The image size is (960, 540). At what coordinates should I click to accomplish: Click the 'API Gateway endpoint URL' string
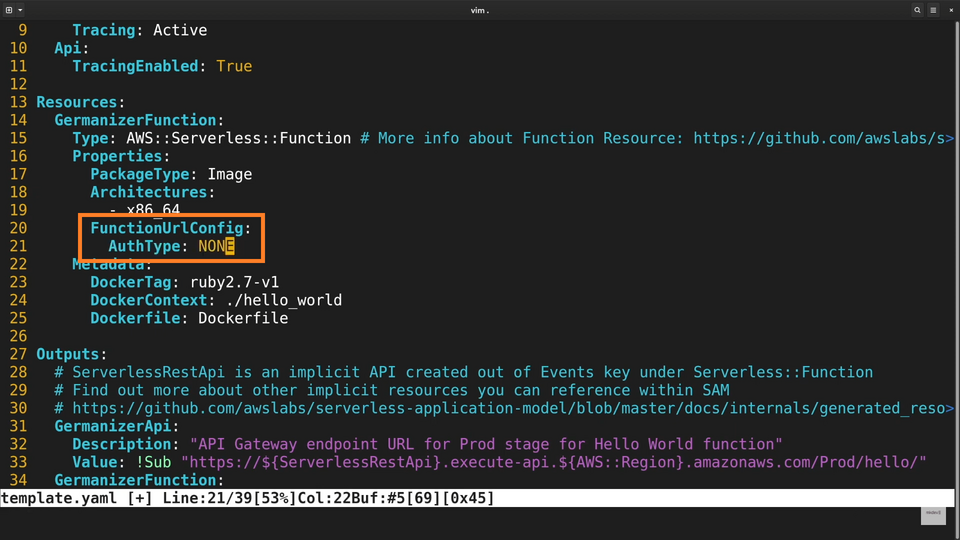486,444
